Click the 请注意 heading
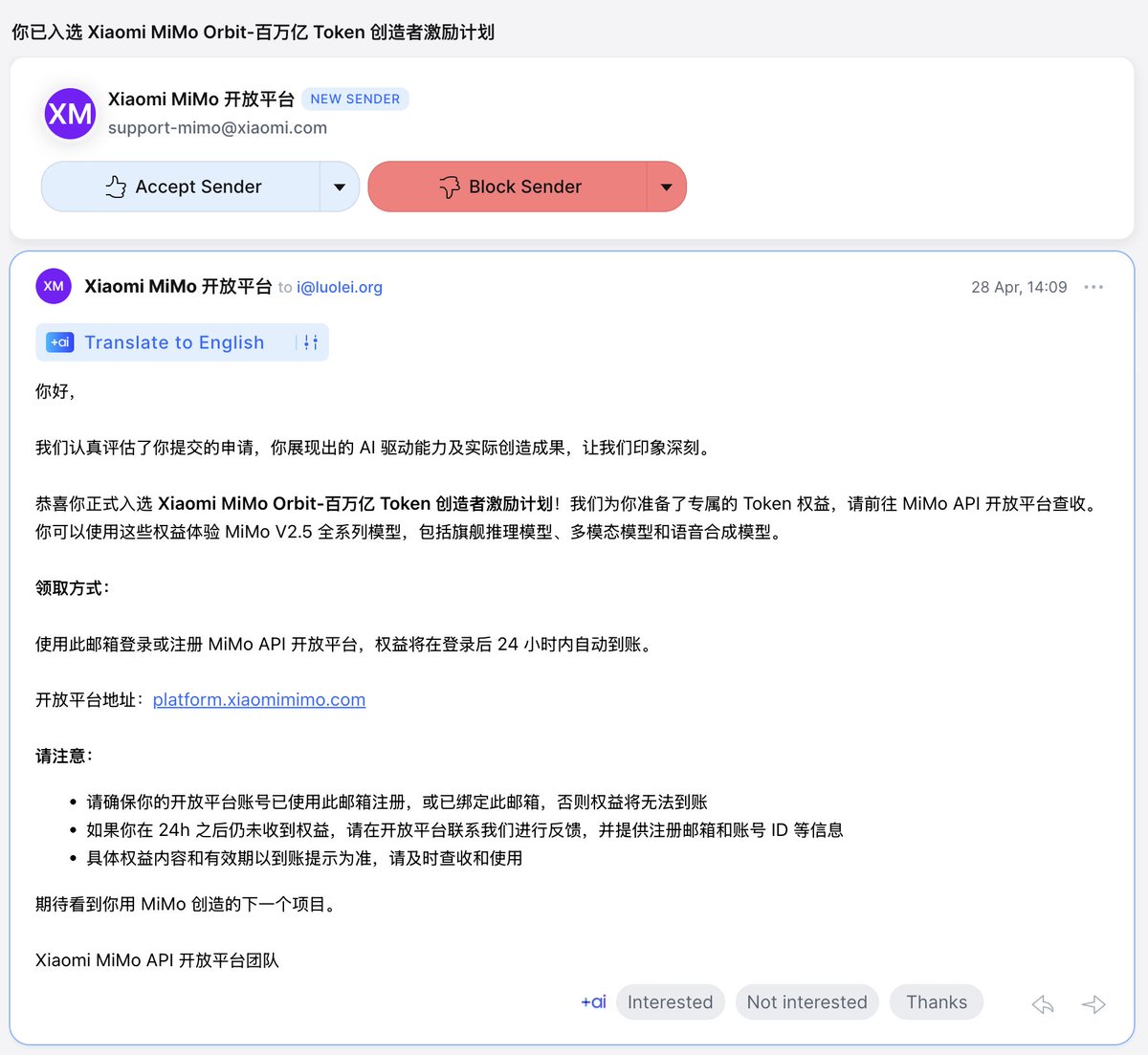Screen dimensions: 1148x1055 pyautogui.click(x=64, y=756)
